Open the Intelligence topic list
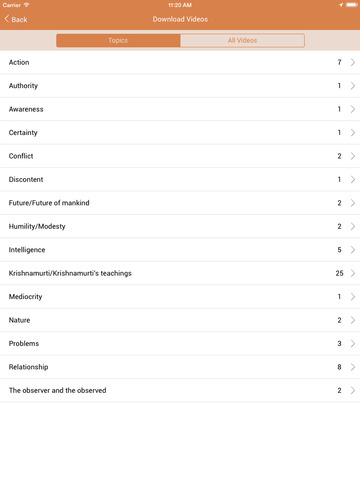This screenshot has height=480, width=360. pyautogui.click(x=180, y=250)
